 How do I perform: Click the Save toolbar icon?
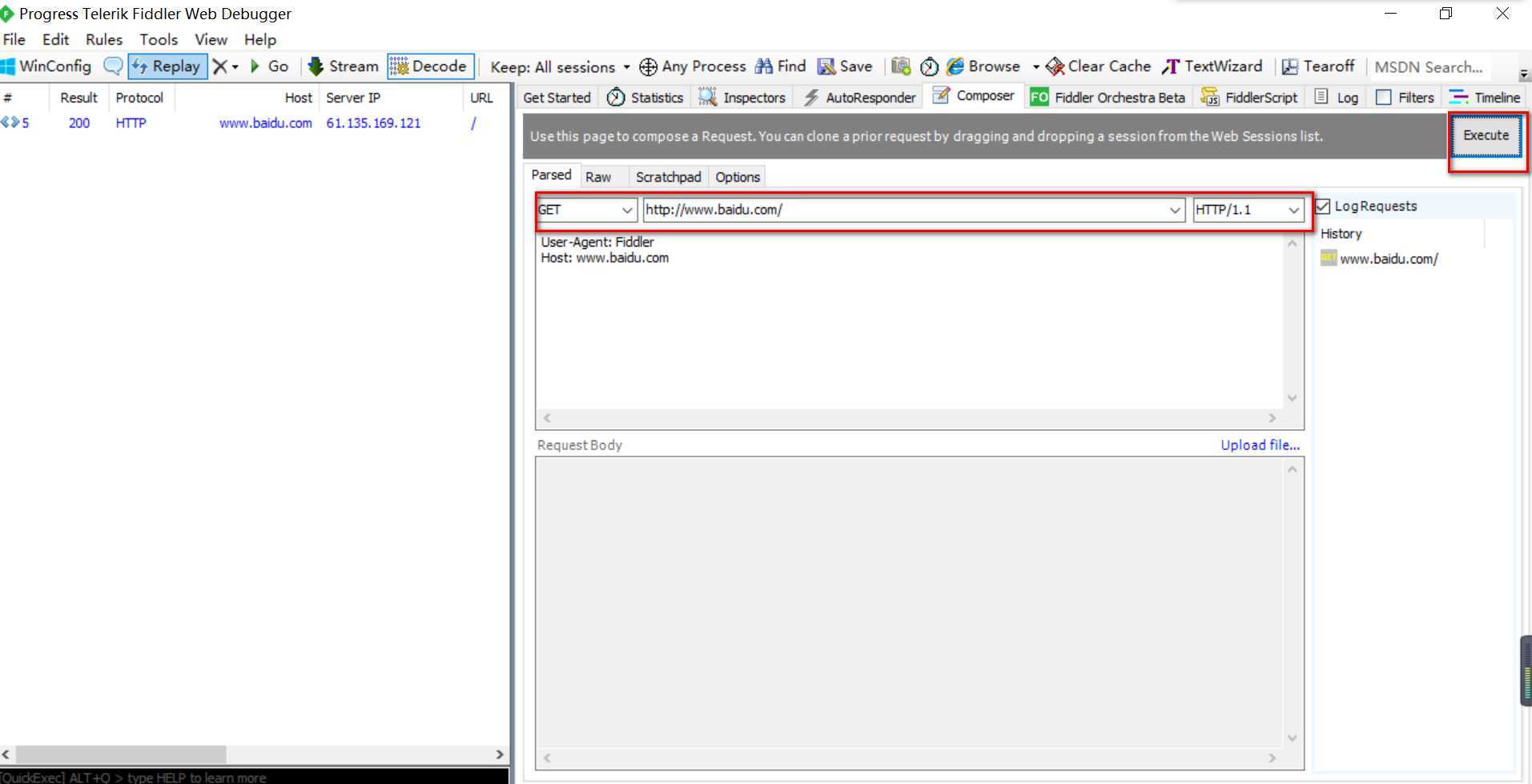point(826,66)
